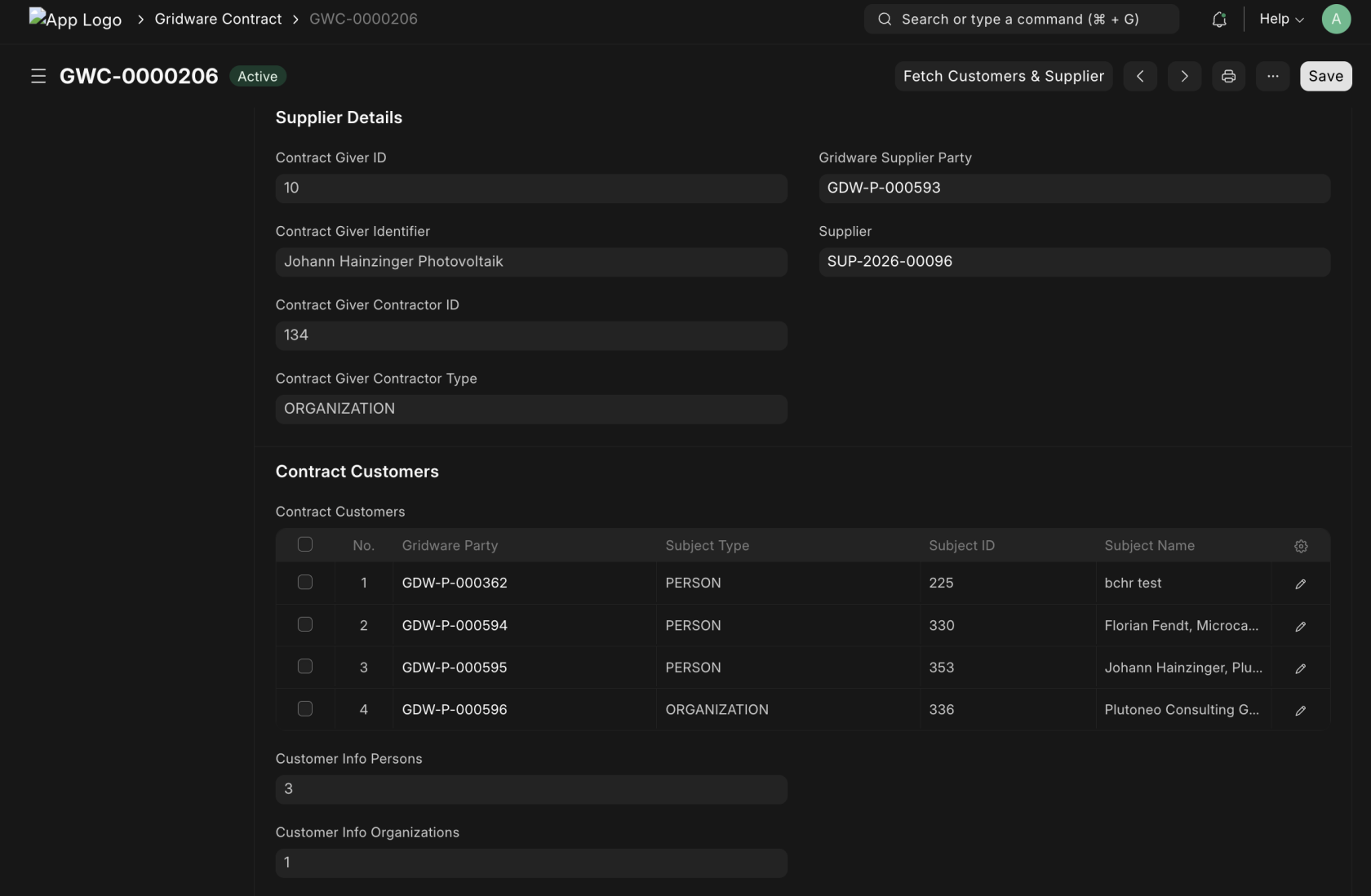Print this contract document
The image size is (1371, 896).
1228,76
